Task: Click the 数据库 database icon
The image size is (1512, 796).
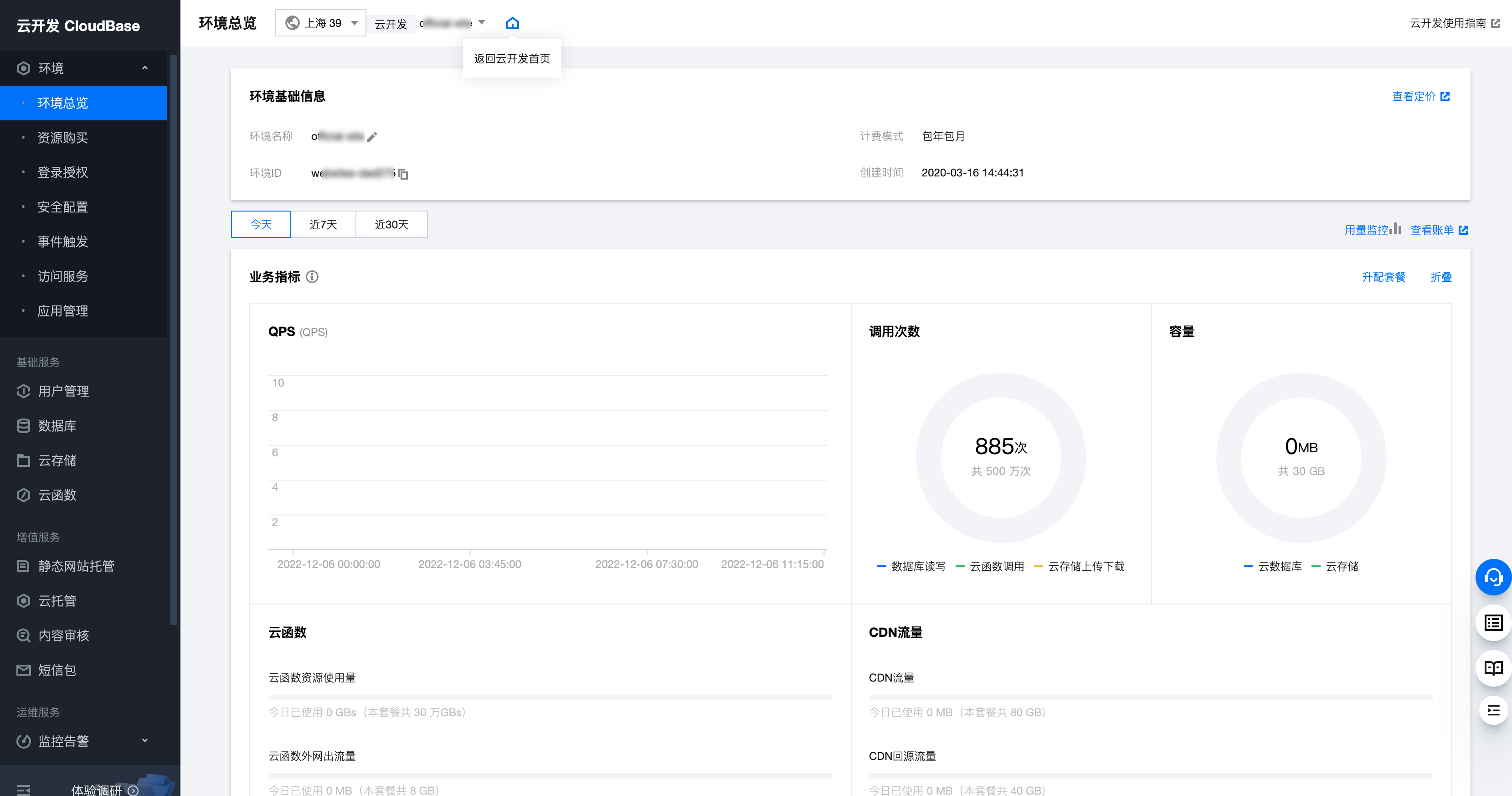Action: coord(24,426)
